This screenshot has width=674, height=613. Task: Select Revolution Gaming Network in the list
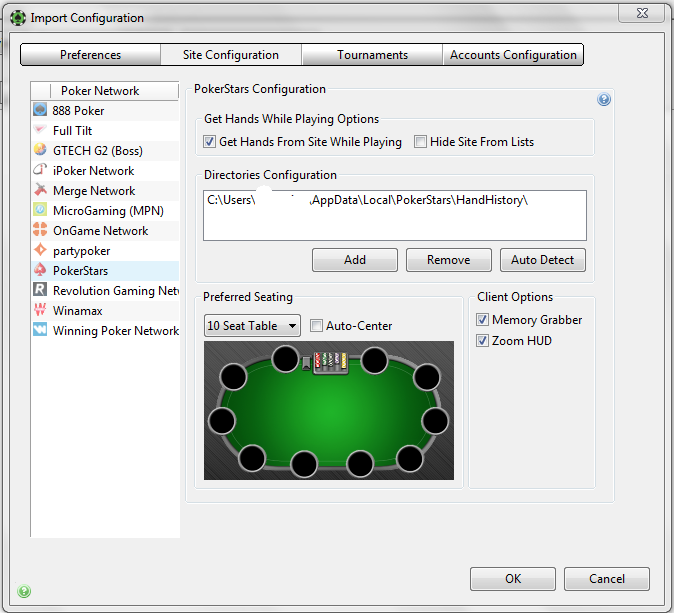click(106, 290)
